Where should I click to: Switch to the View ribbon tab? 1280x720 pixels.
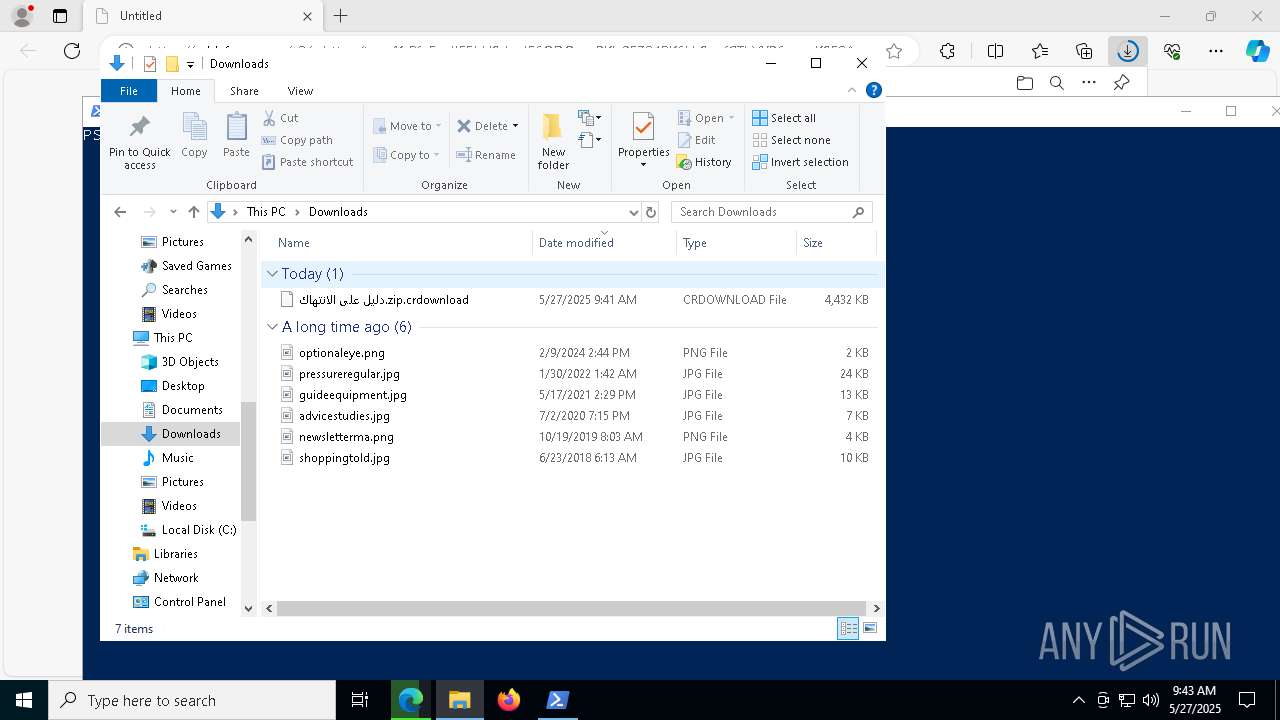point(300,91)
